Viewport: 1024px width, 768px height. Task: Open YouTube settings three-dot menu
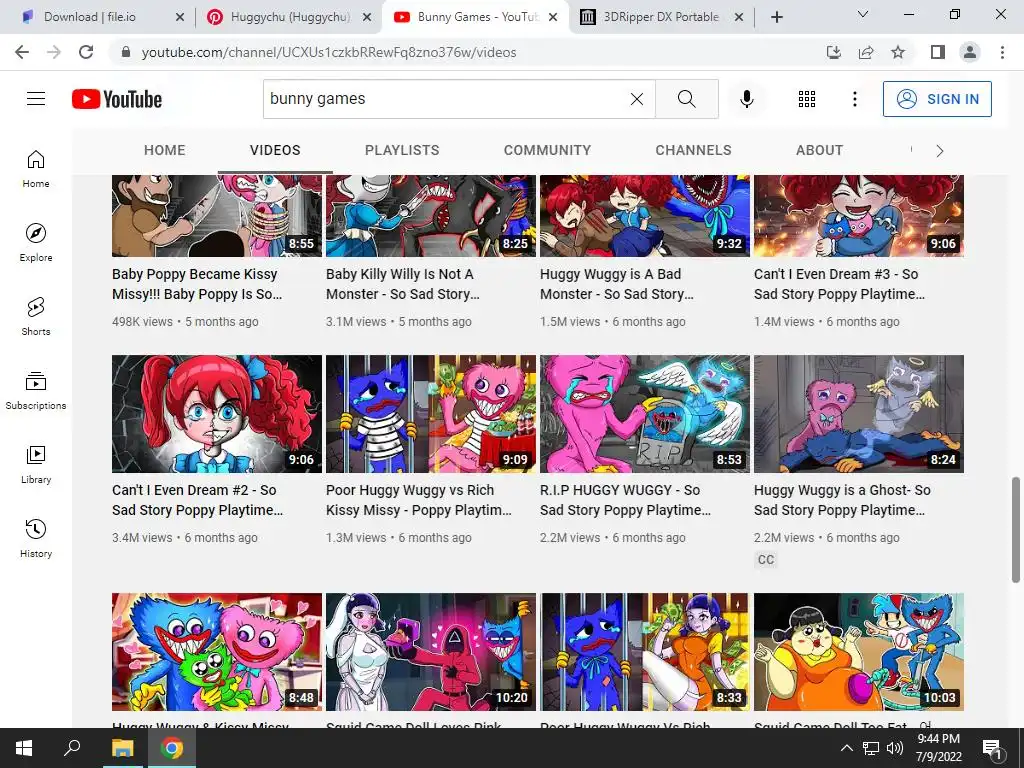854,99
